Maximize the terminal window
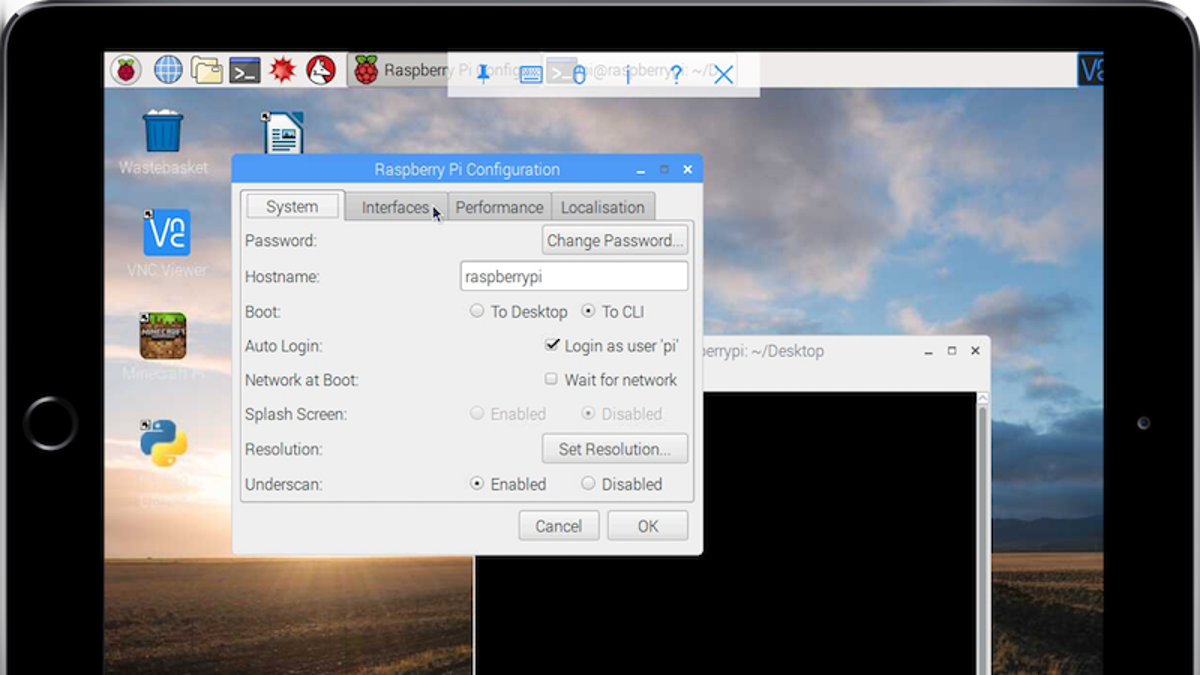 click(x=951, y=351)
